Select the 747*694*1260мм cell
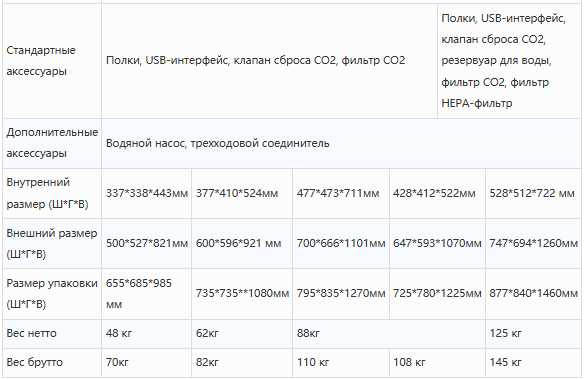 point(534,244)
